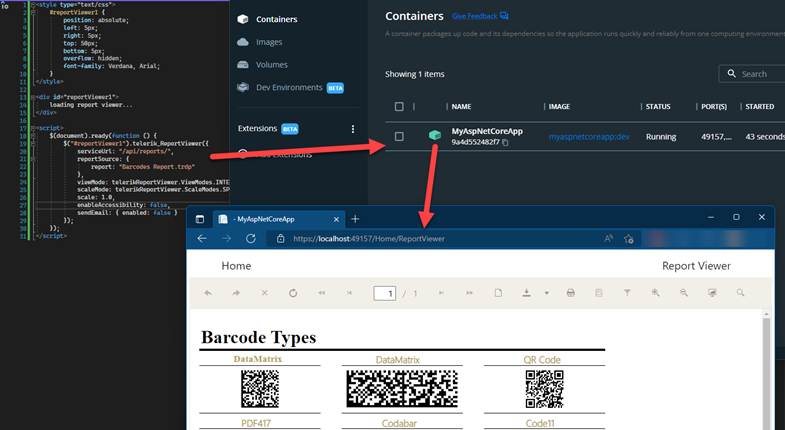Refresh the report in the viewer toolbar
The height and width of the screenshot is (430, 785).
tap(293, 293)
